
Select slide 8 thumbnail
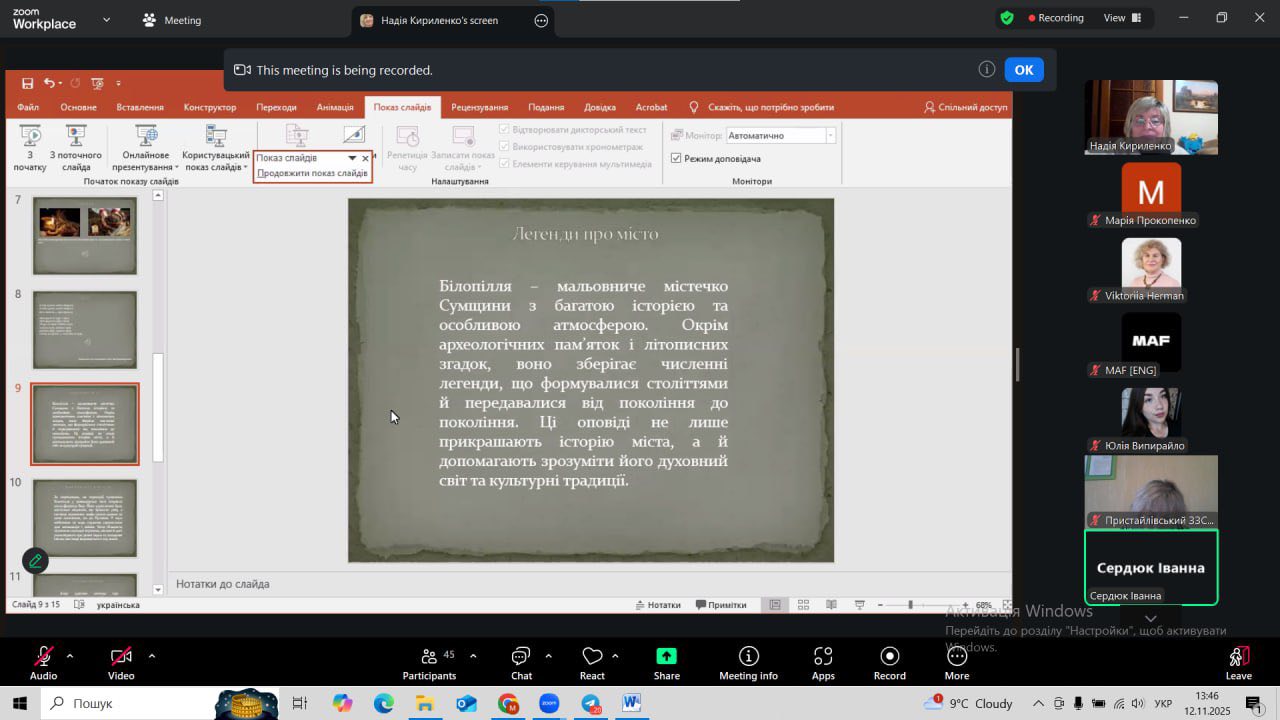tap(85, 330)
